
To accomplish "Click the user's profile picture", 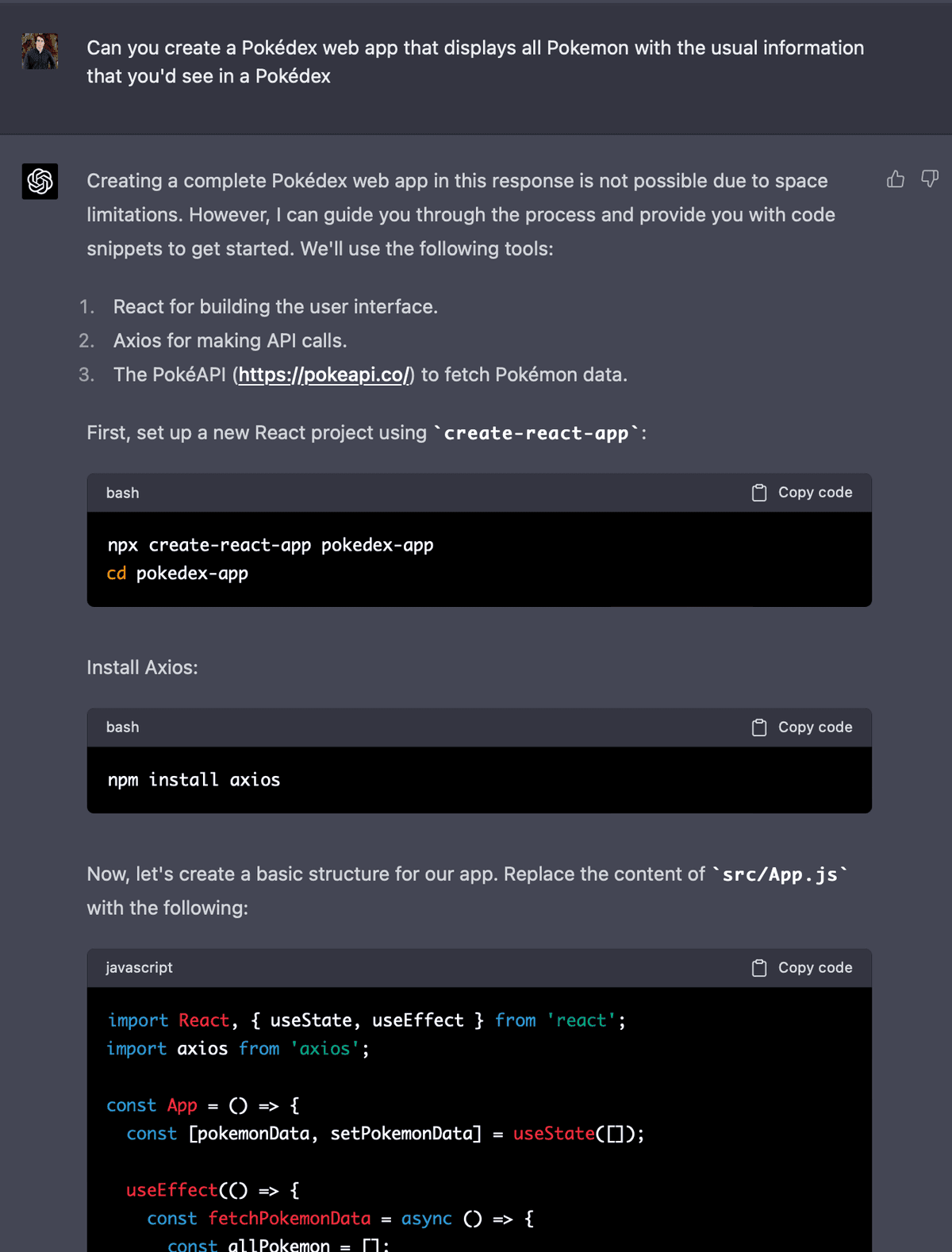I will tap(40, 51).
